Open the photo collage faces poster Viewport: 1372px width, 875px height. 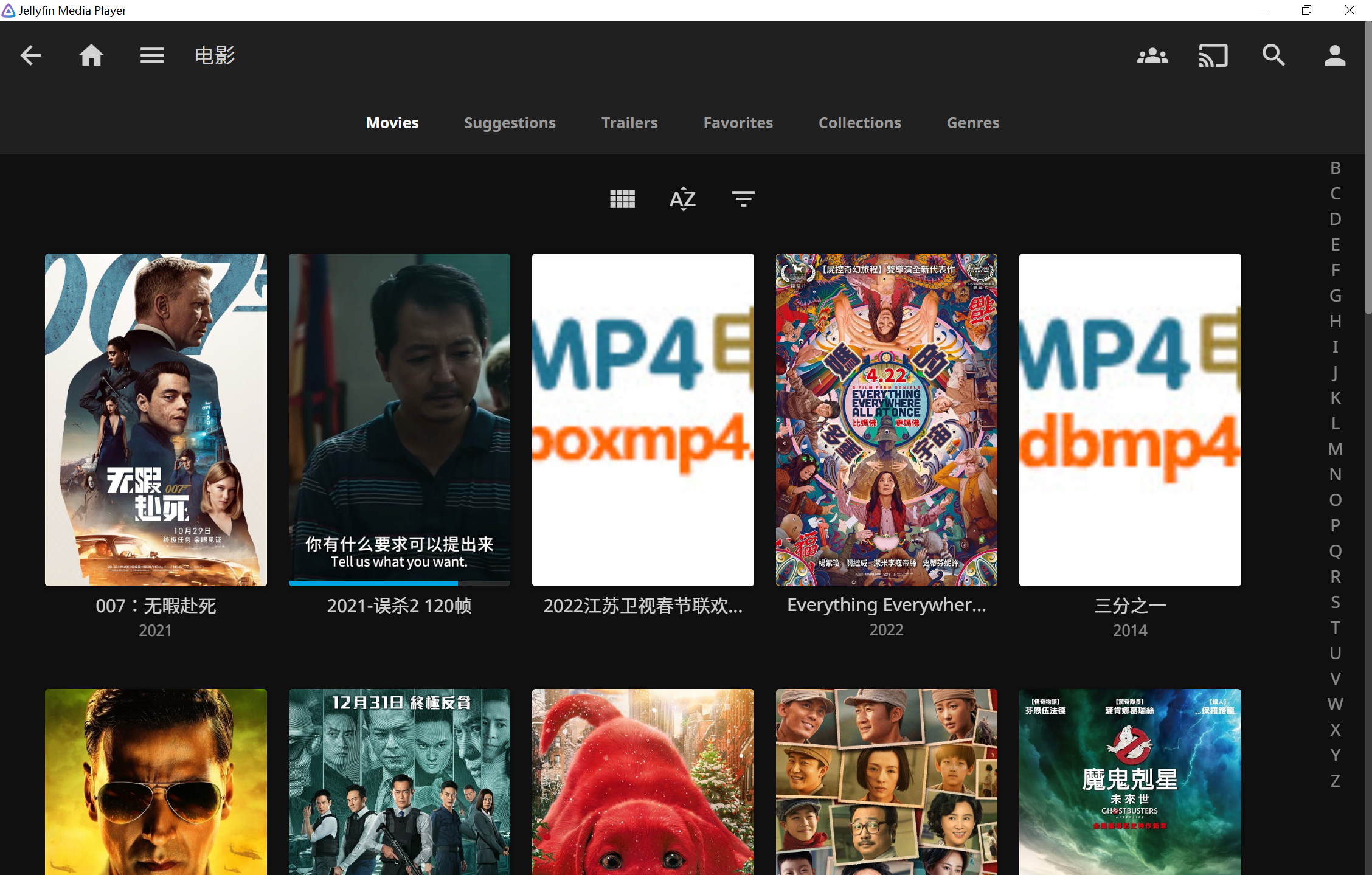pos(886,782)
